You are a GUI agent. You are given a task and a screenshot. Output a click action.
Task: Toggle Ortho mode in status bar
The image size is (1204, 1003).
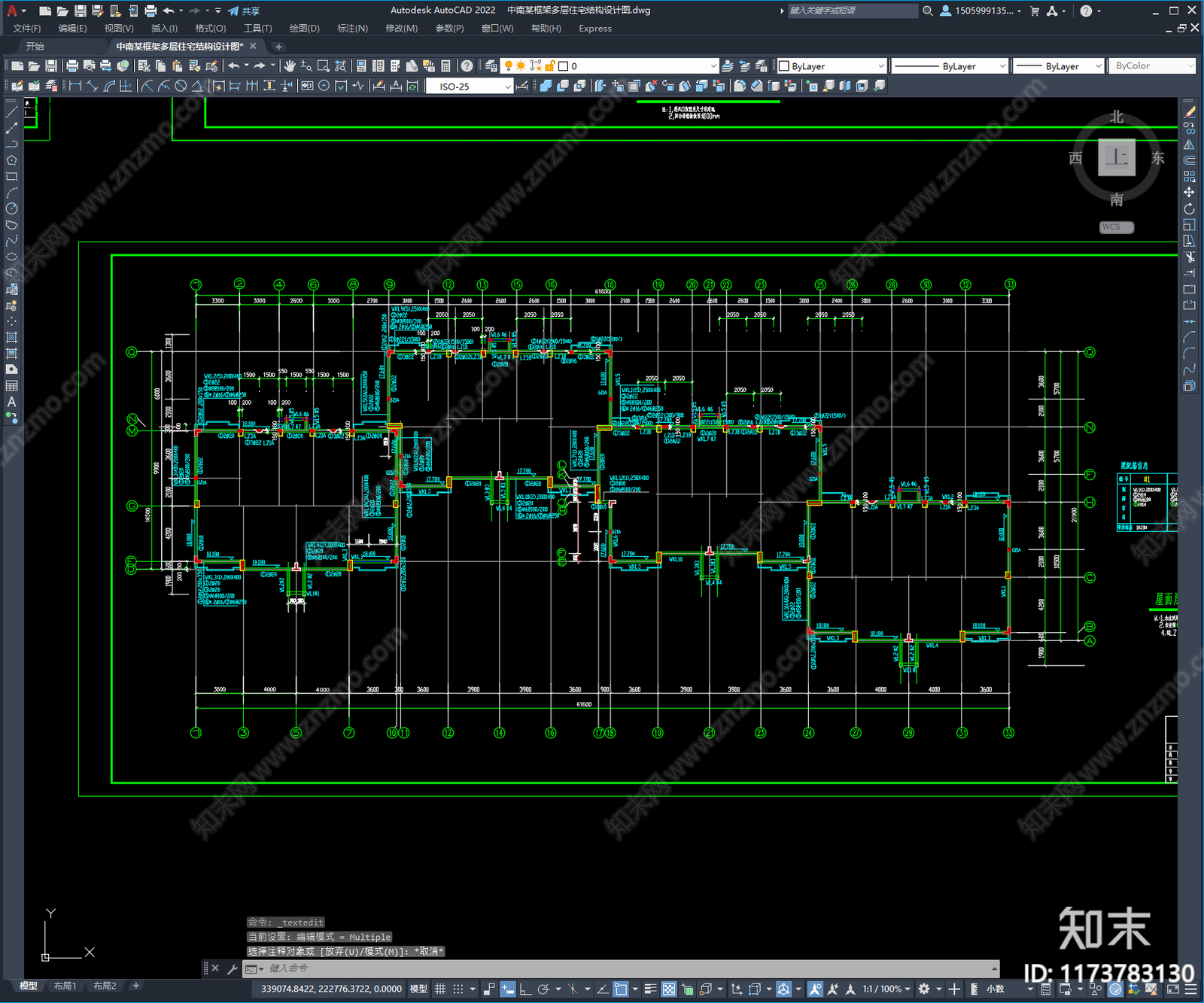tap(525, 989)
